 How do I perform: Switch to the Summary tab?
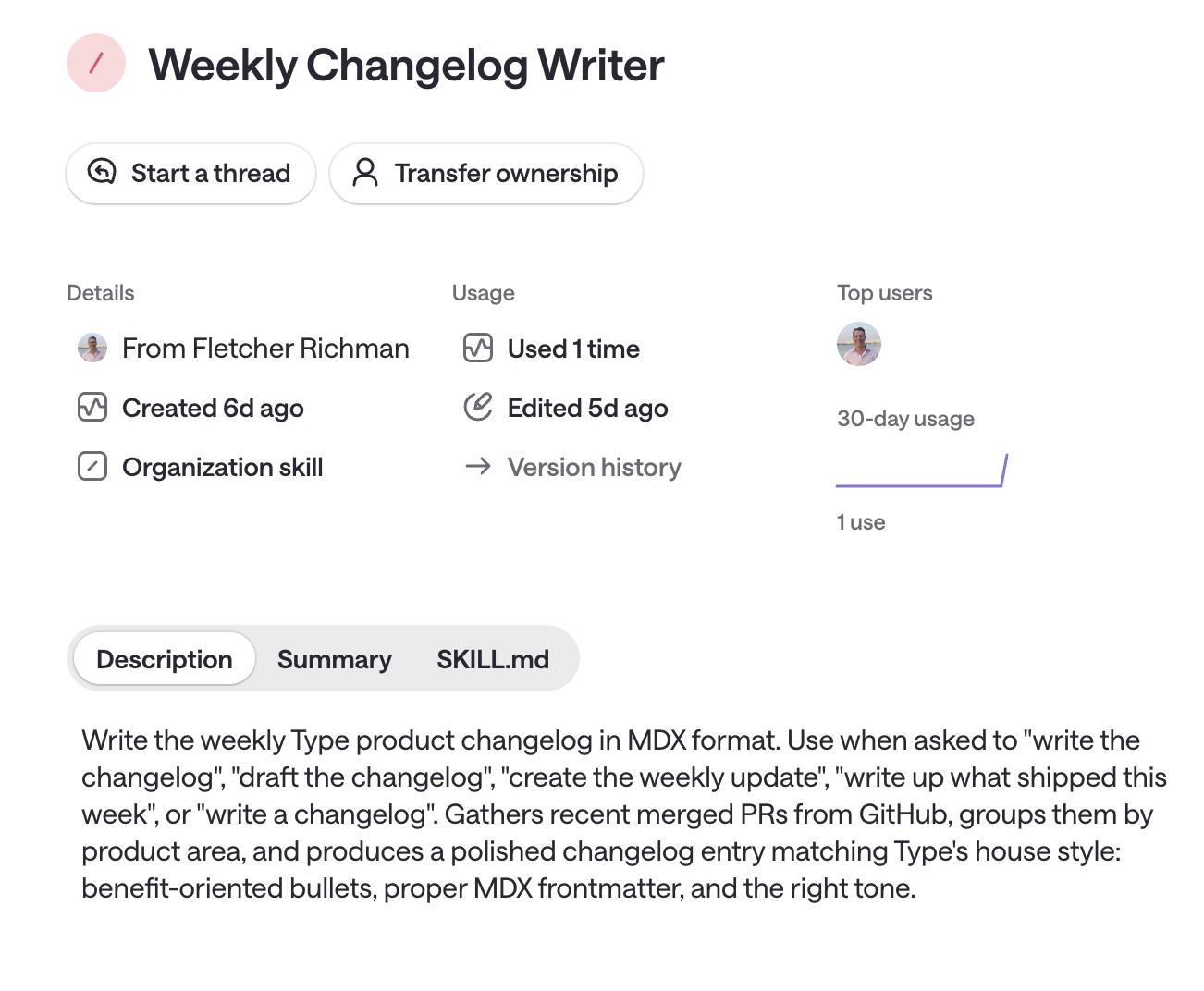(335, 659)
